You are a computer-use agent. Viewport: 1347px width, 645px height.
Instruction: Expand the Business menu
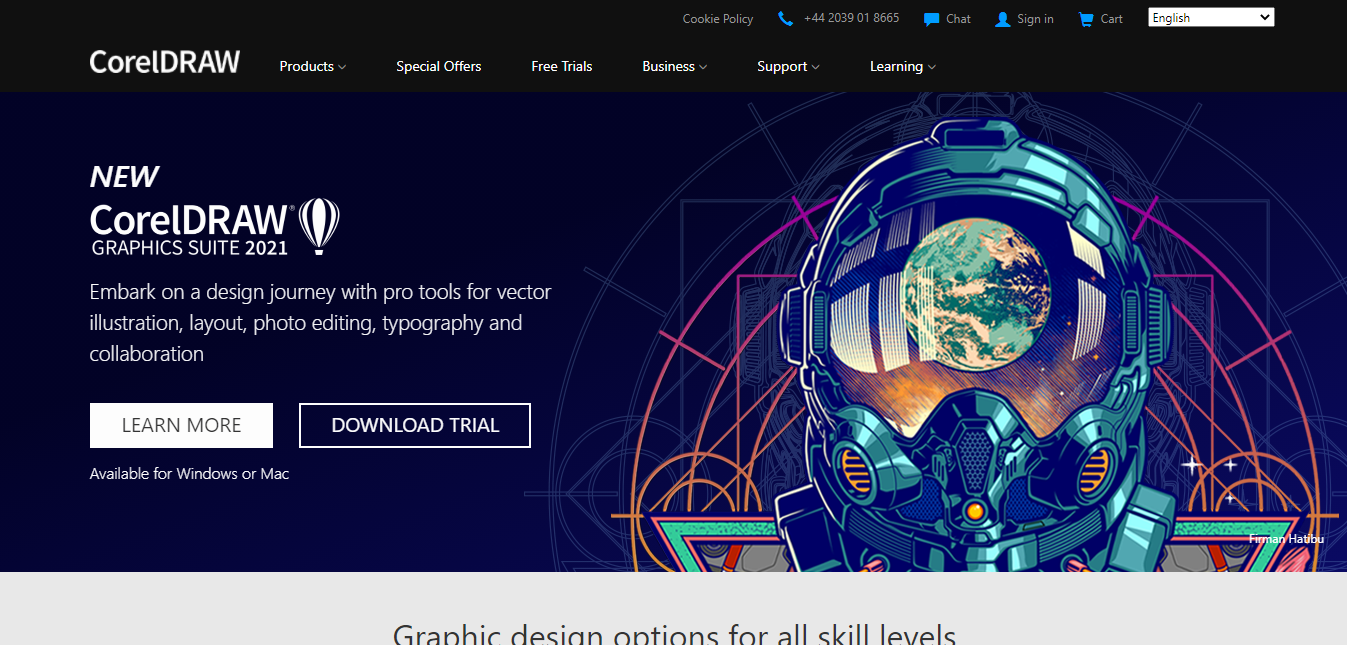674,66
